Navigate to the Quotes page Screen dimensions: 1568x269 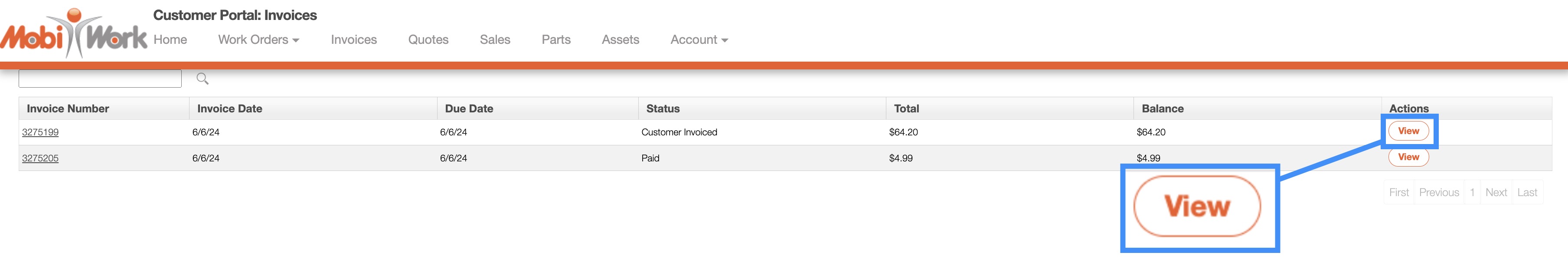click(428, 39)
